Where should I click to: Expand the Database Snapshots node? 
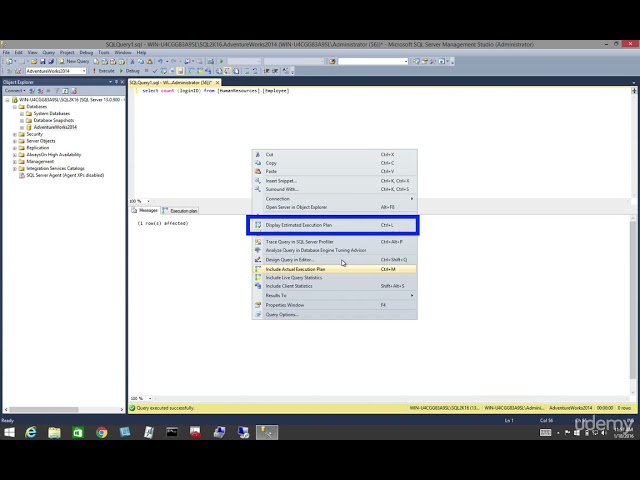[x=22, y=120]
